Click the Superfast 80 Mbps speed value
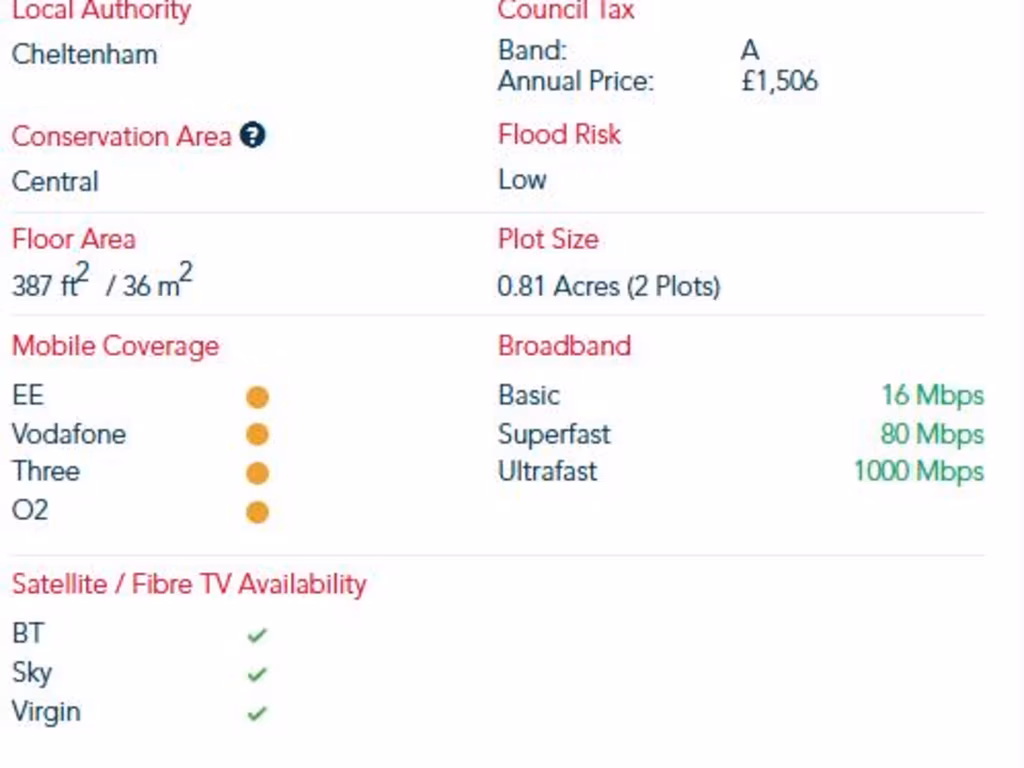Screen dimensions: 1024x768 [x=932, y=434]
